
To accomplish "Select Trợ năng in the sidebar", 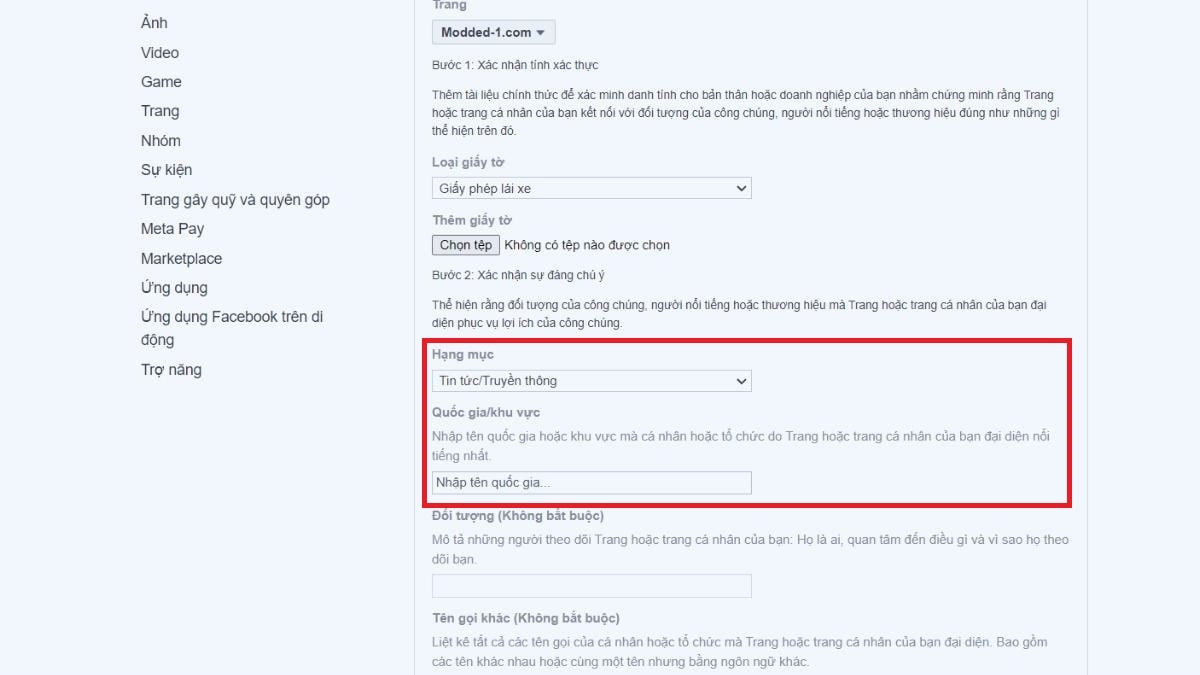I will click(171, 370).
